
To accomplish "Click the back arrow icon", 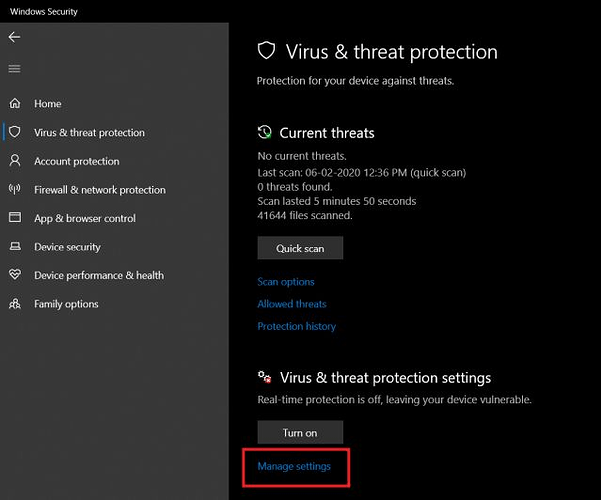I will [x=14, y=37].
